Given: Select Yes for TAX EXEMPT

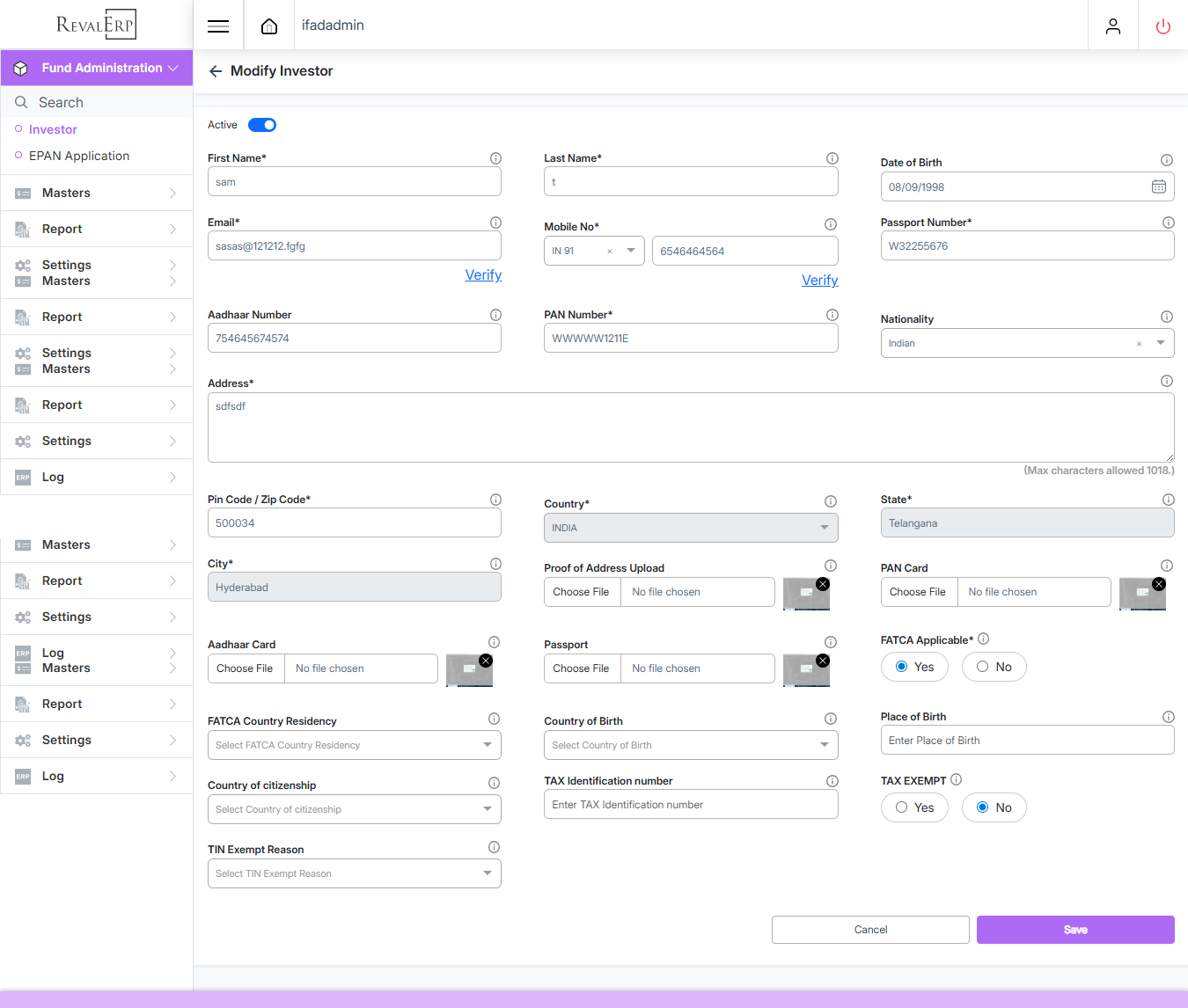Looking at the screenshot, I should pyautogui.click(x=913, y=807).
